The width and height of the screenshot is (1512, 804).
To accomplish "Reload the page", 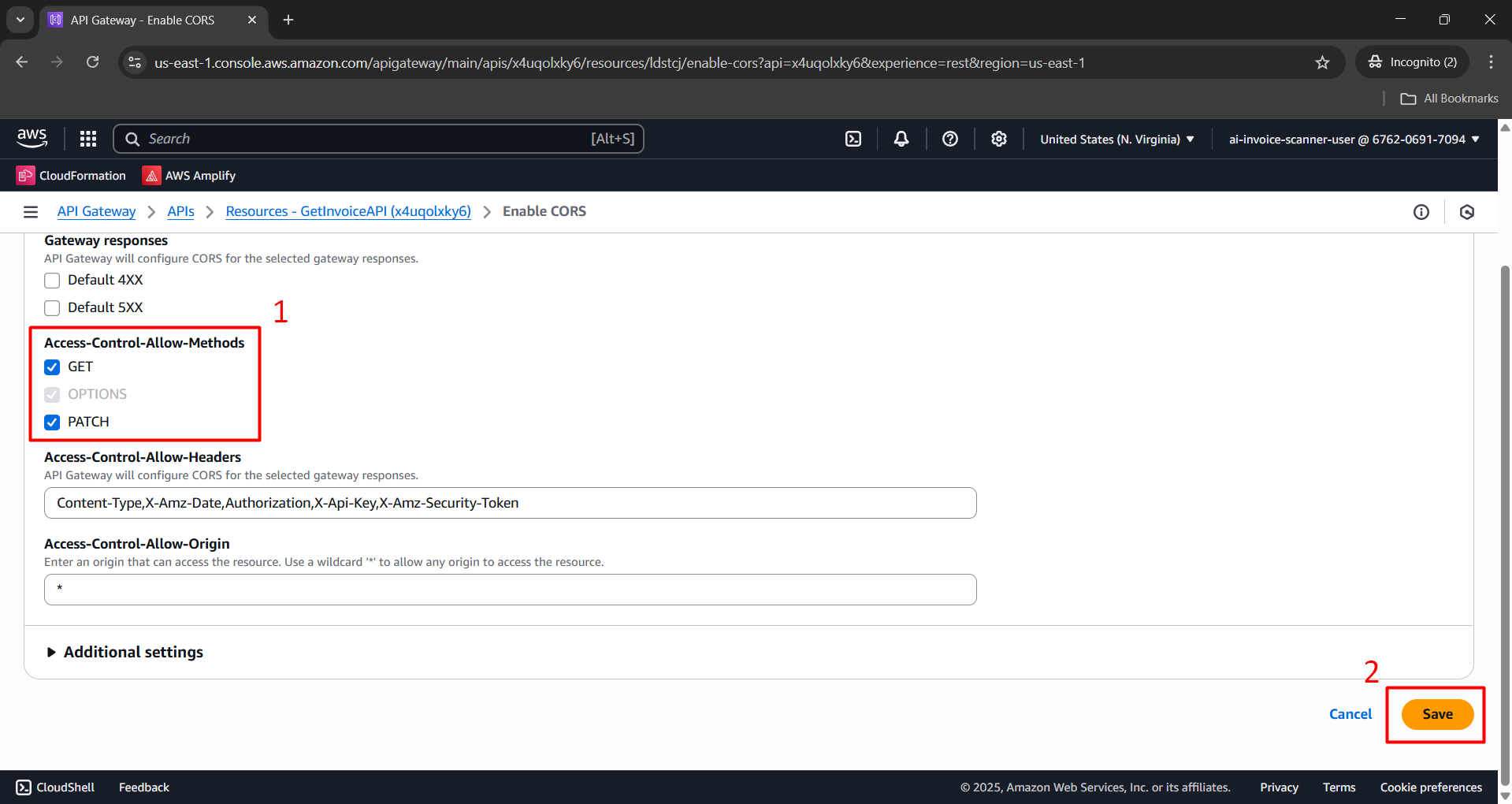I will 92,62.
